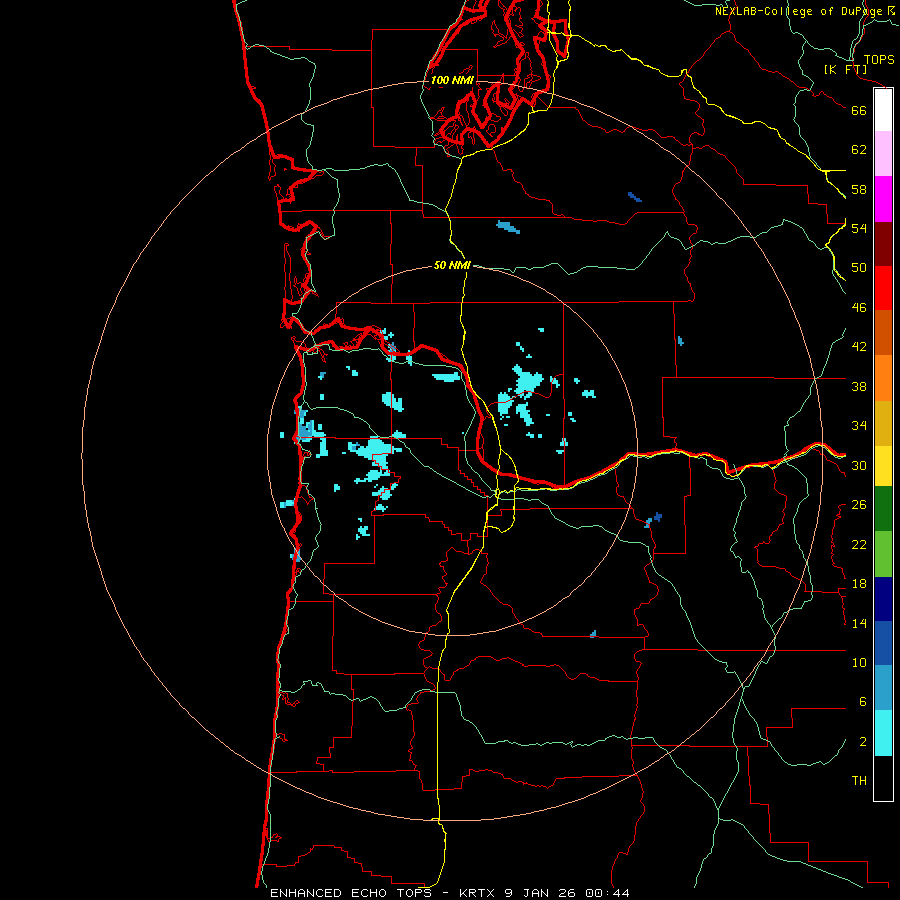Click the 50 legend value
900x900 pixels.
tap(859, 267)
